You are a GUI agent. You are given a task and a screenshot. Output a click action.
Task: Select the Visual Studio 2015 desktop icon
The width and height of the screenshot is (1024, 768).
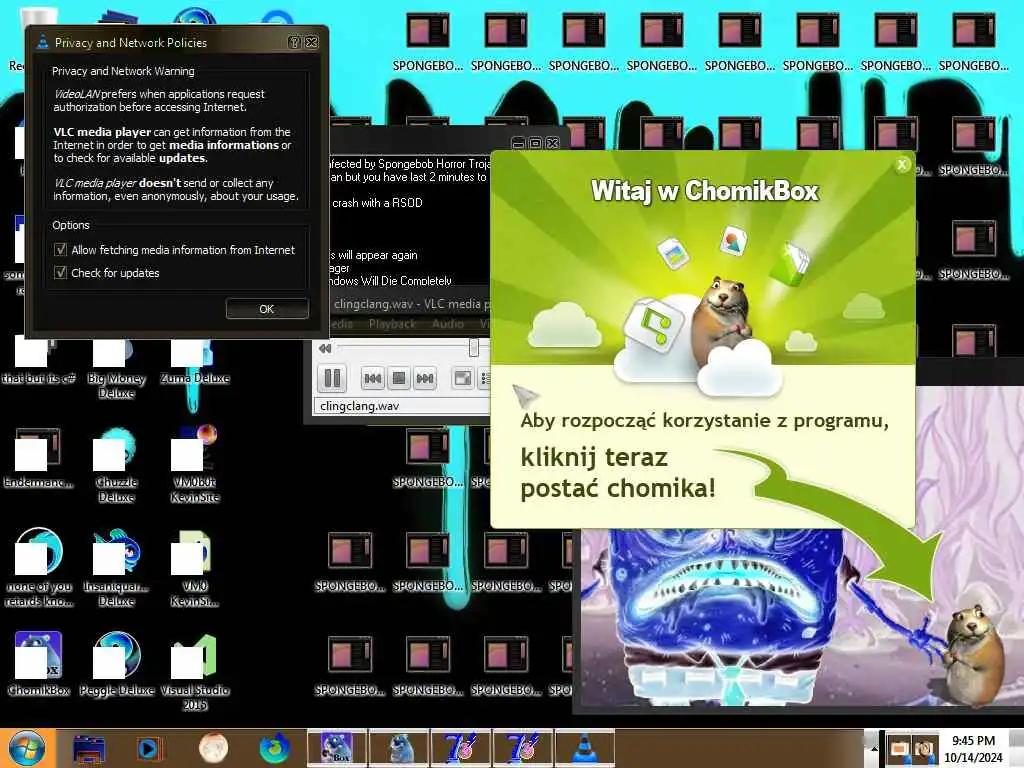[195, 673]
